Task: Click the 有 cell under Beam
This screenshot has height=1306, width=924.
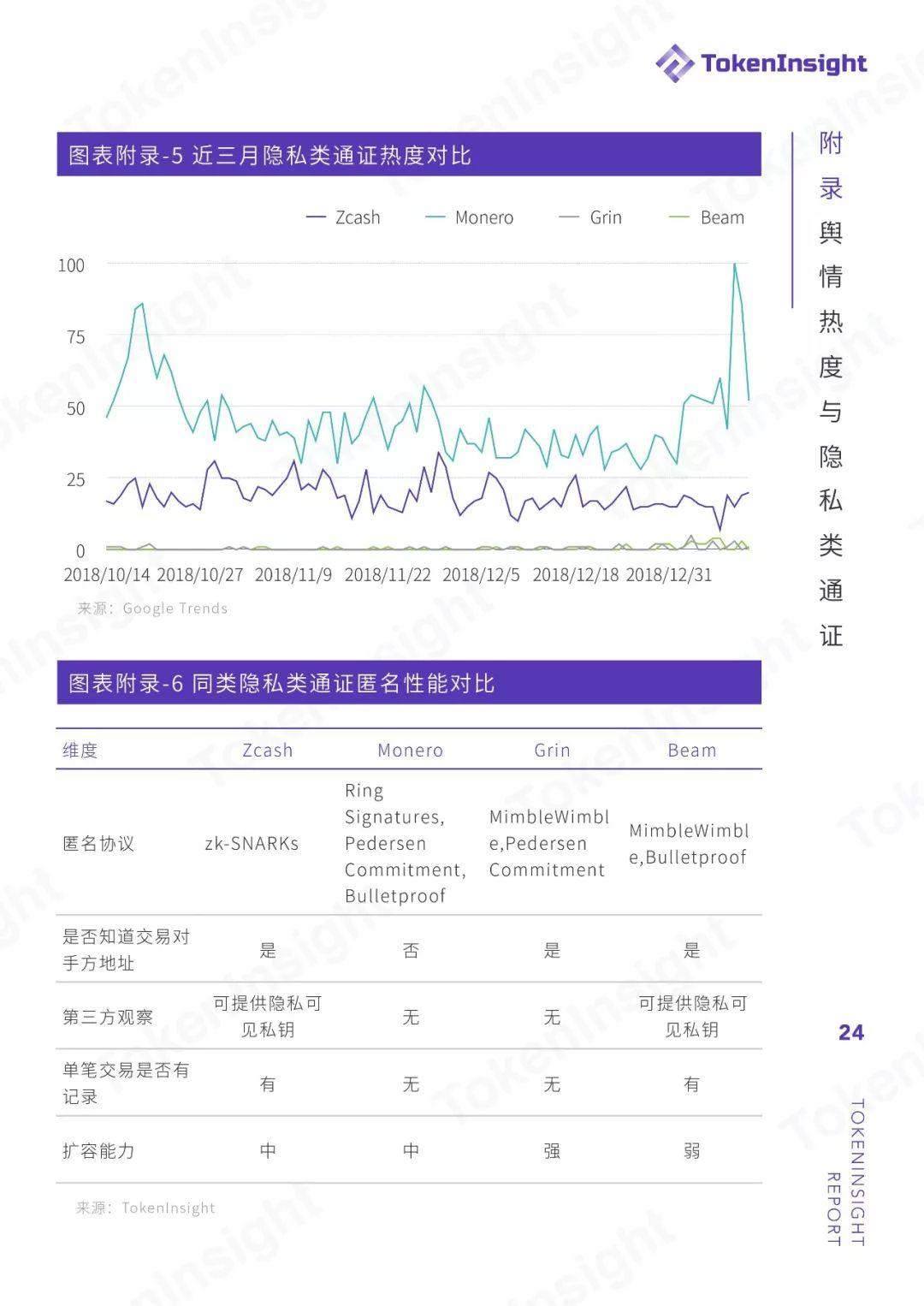Action: (692, 1084)
